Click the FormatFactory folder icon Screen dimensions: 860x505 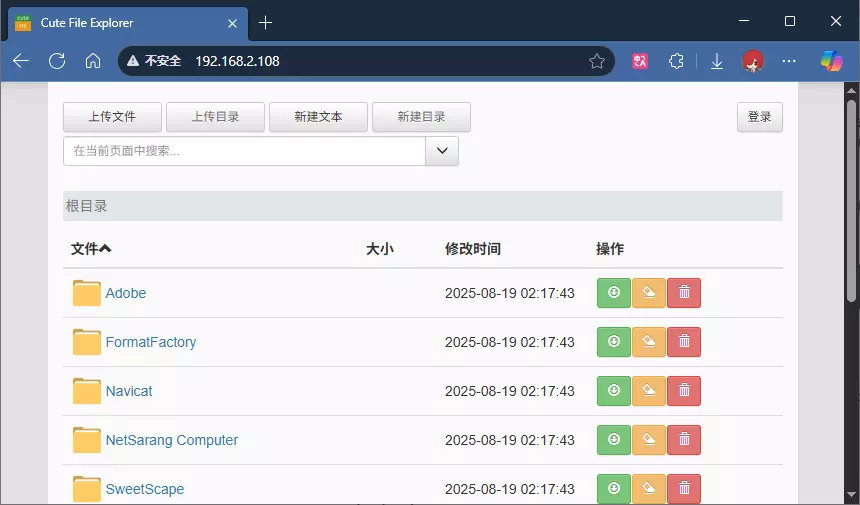point(87,342)
